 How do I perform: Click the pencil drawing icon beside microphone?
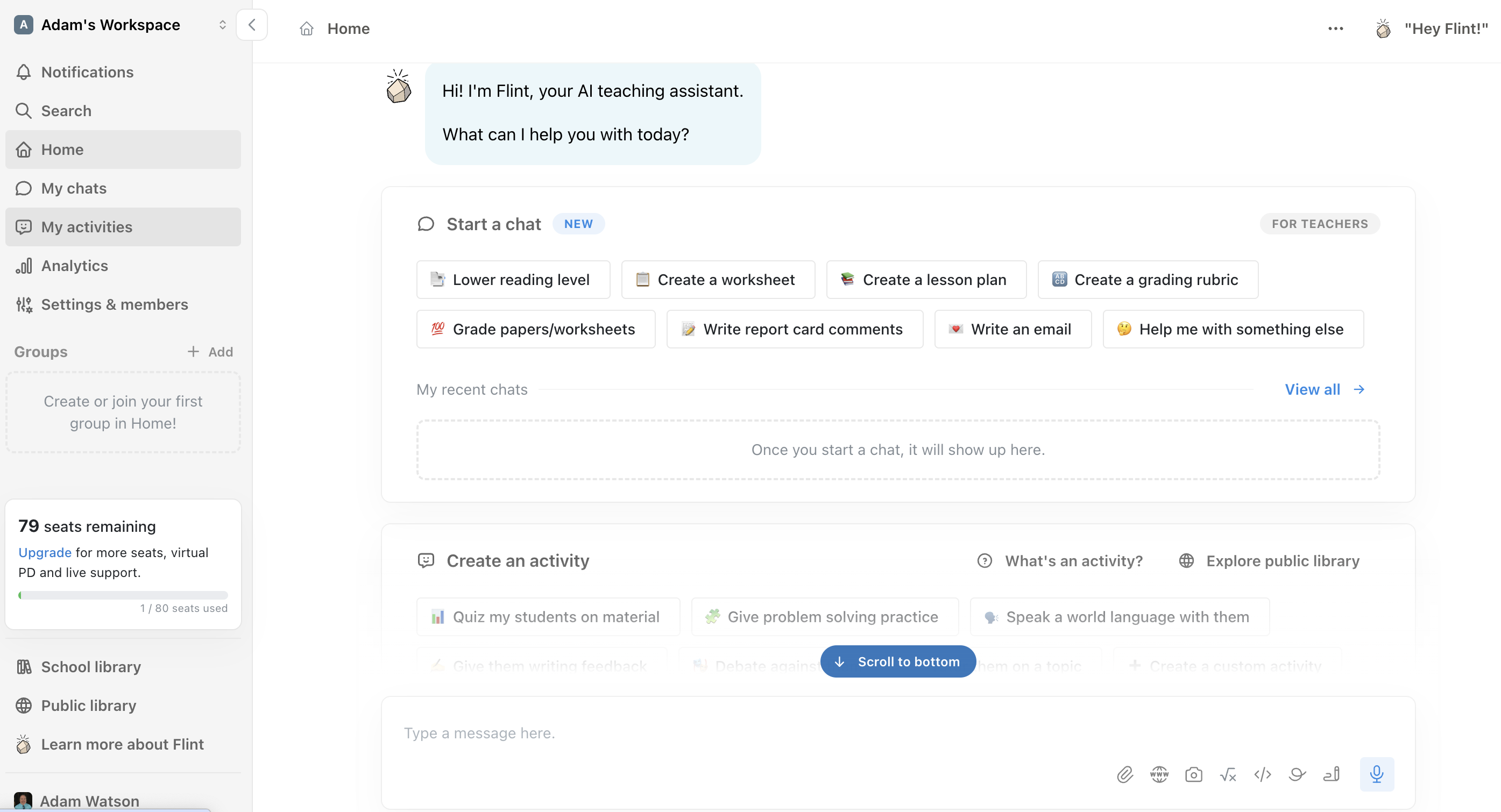1332,774
